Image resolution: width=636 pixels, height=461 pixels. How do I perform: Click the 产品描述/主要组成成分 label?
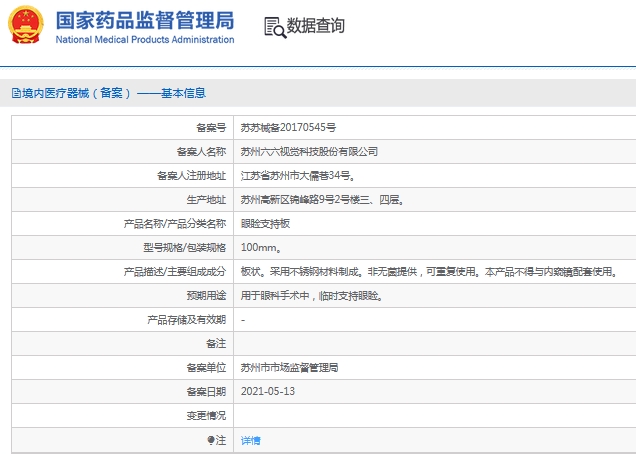point(175,272)
